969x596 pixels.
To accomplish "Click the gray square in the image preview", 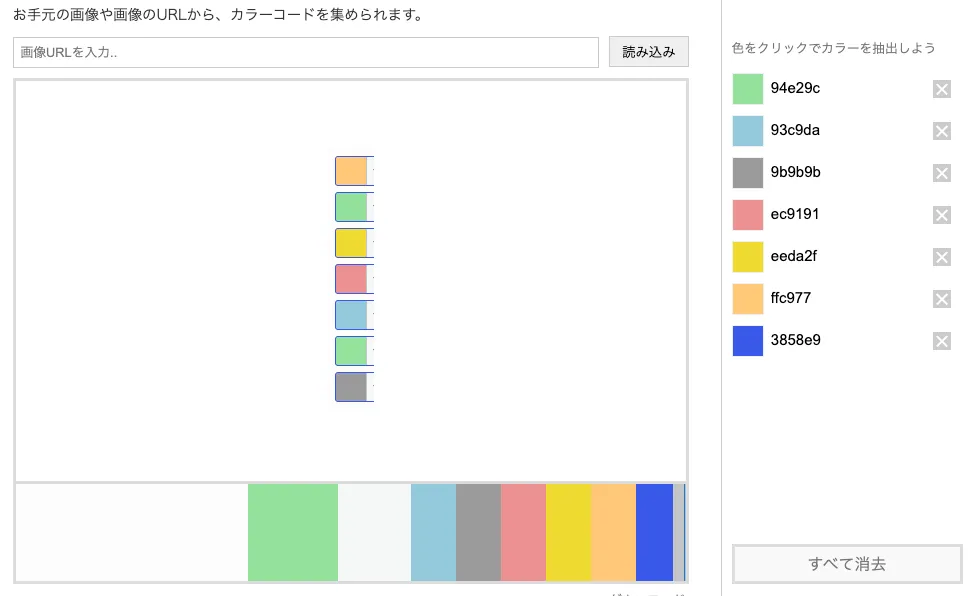I will [x=352, y=387].
